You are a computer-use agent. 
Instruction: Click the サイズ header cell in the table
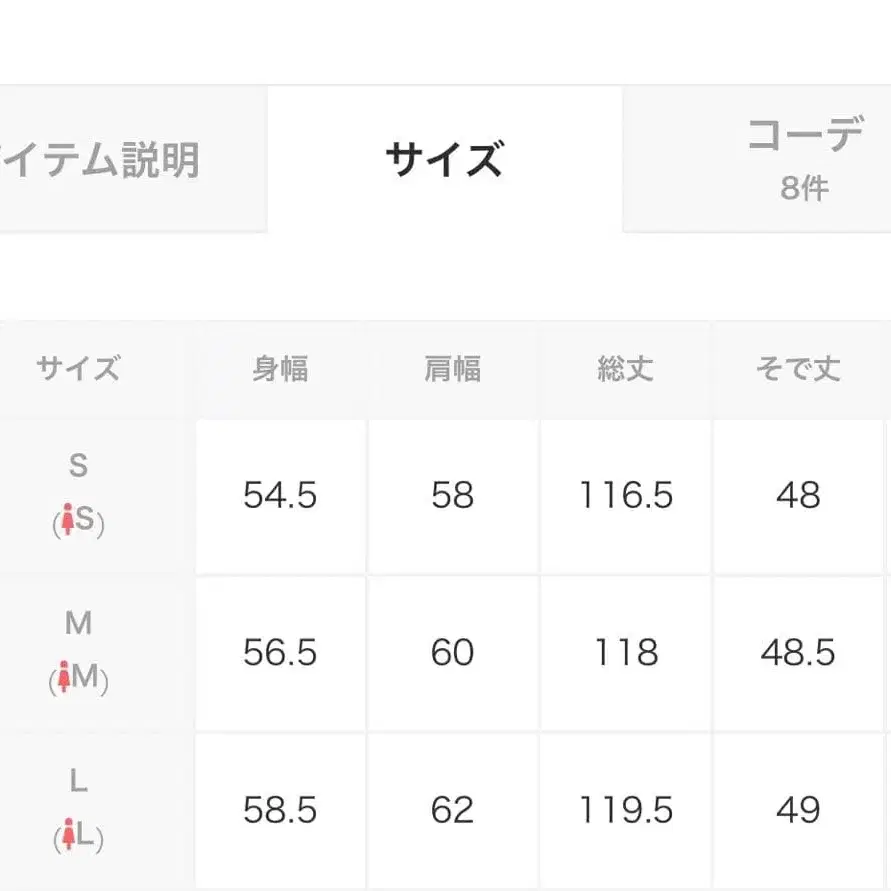pyautogui.click(x=78, y=367)
